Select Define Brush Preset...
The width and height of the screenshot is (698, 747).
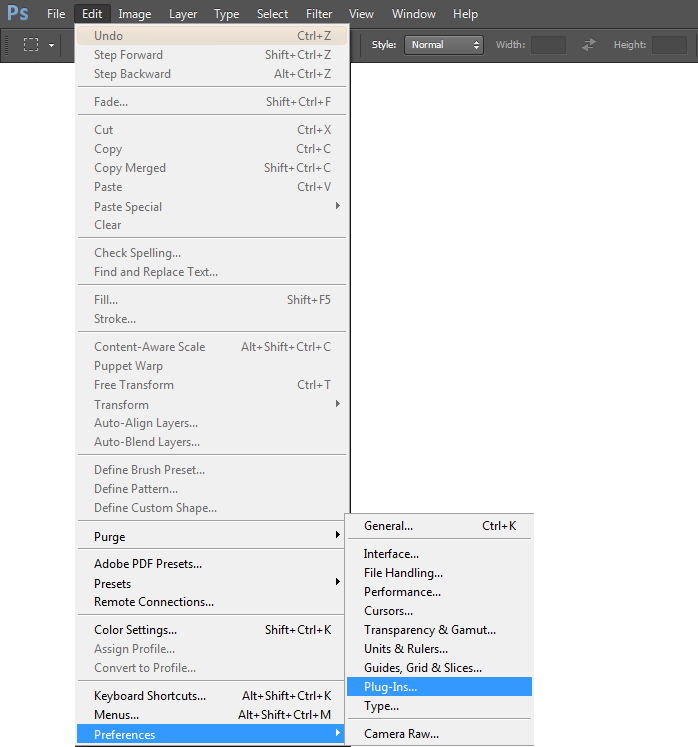[x=212, y=470]
